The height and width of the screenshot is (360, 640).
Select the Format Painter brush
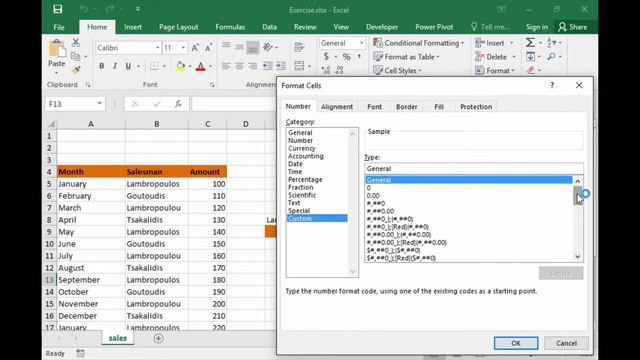76,70
